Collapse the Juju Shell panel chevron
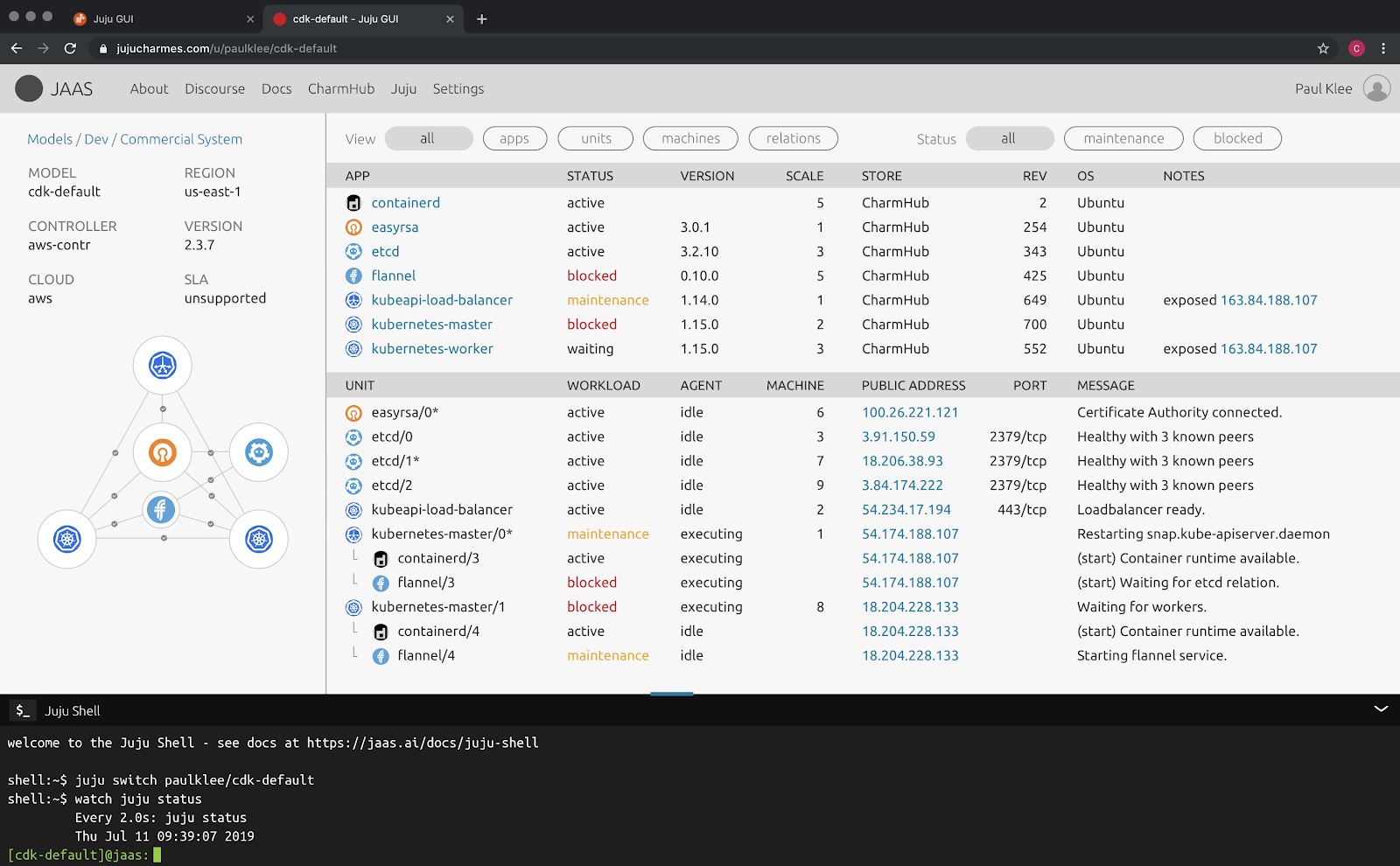 (x=1381, y=709)
